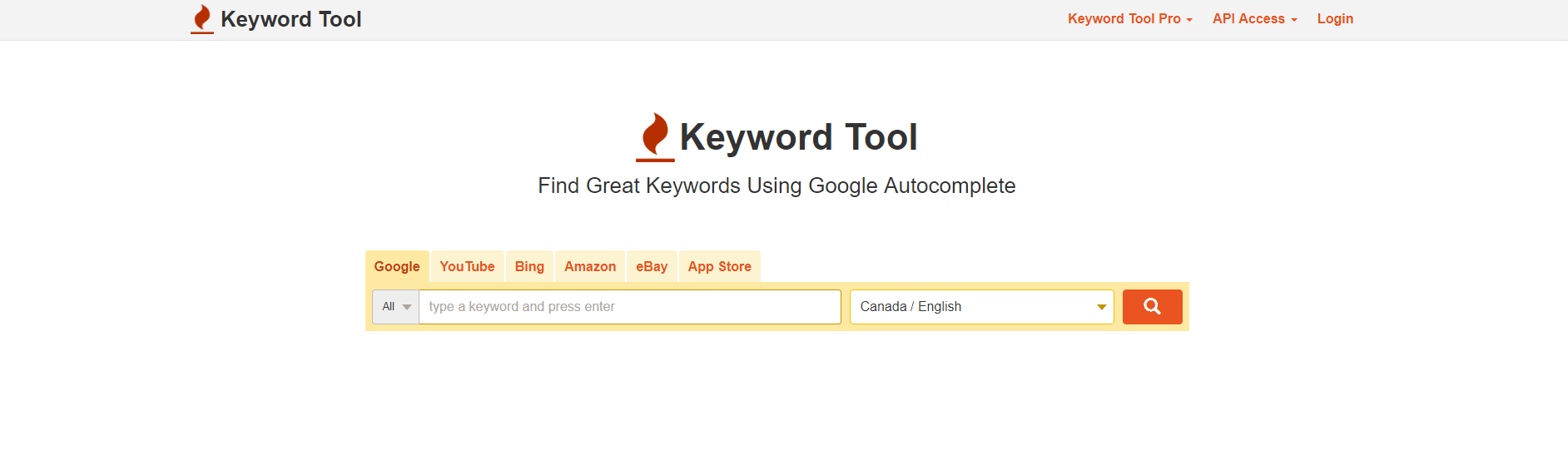The width and height of the screenshot is (1568, 455).
Task: Switch to the YouTube tab
Action: pos(467,266)
